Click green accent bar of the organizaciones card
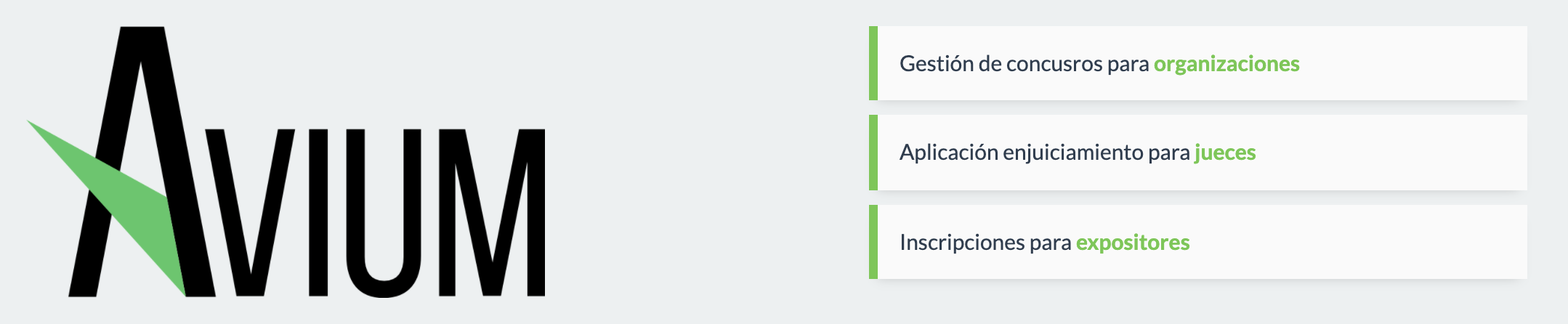The height and width of the screenshot is (324, 1568). tap(873, 63)
